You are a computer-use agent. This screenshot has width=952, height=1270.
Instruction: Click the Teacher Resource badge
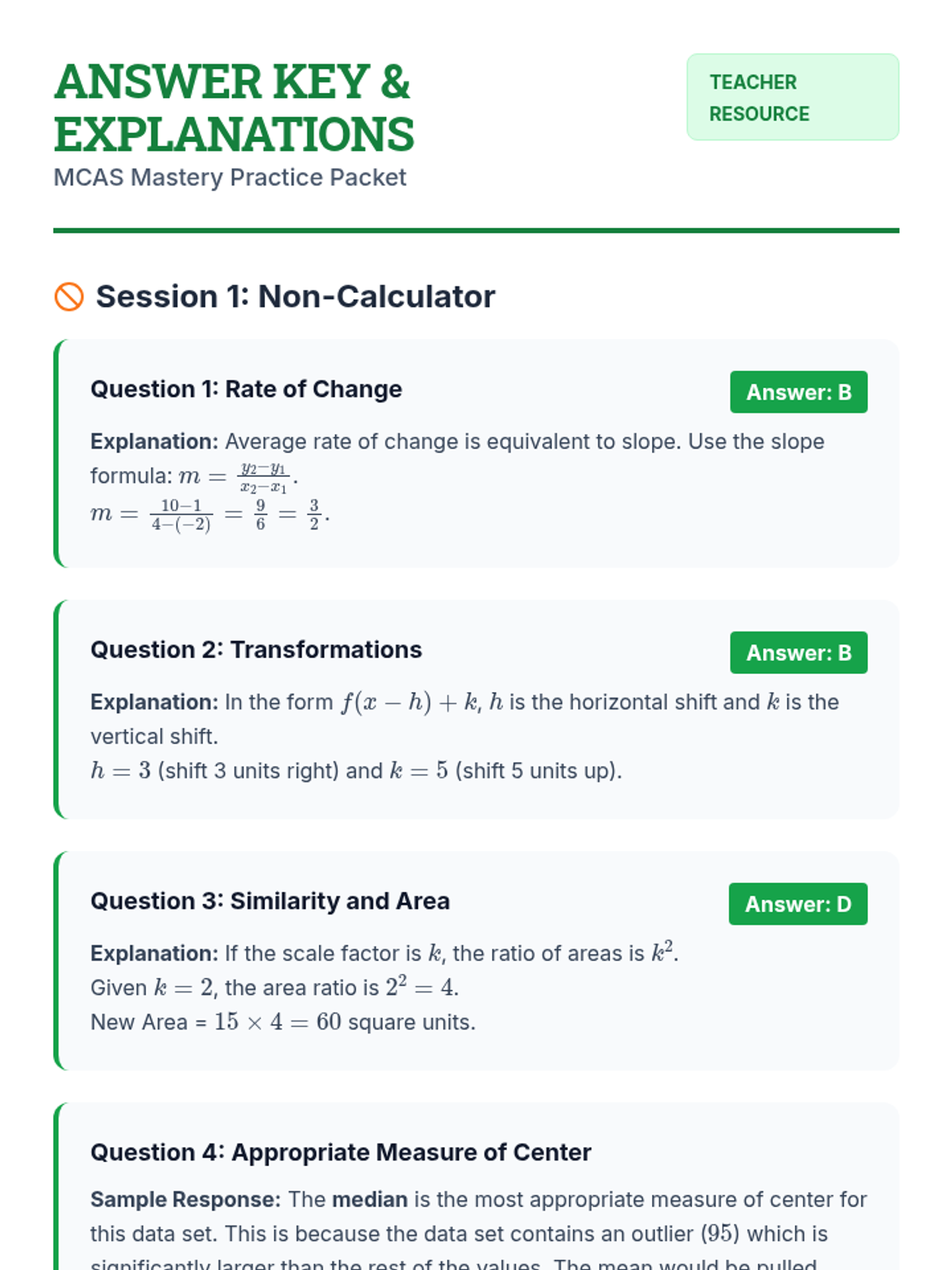coord(792,98)
